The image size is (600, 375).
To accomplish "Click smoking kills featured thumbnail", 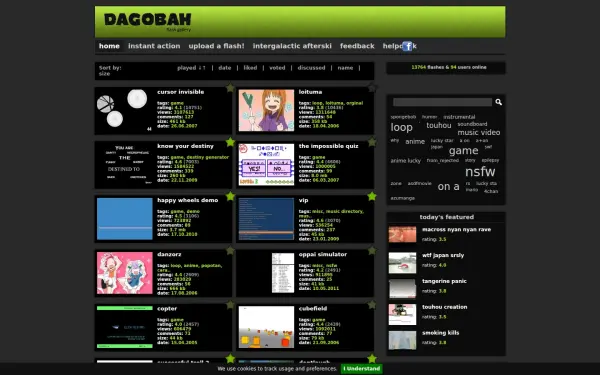I will (402, 340).
